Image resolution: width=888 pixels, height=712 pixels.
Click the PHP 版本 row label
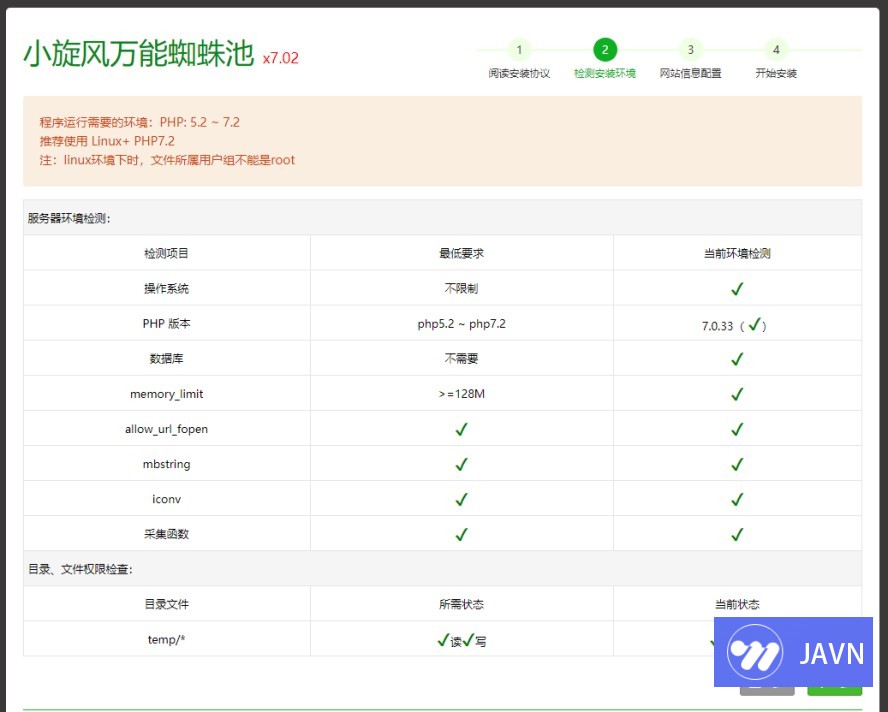[166, 324]
